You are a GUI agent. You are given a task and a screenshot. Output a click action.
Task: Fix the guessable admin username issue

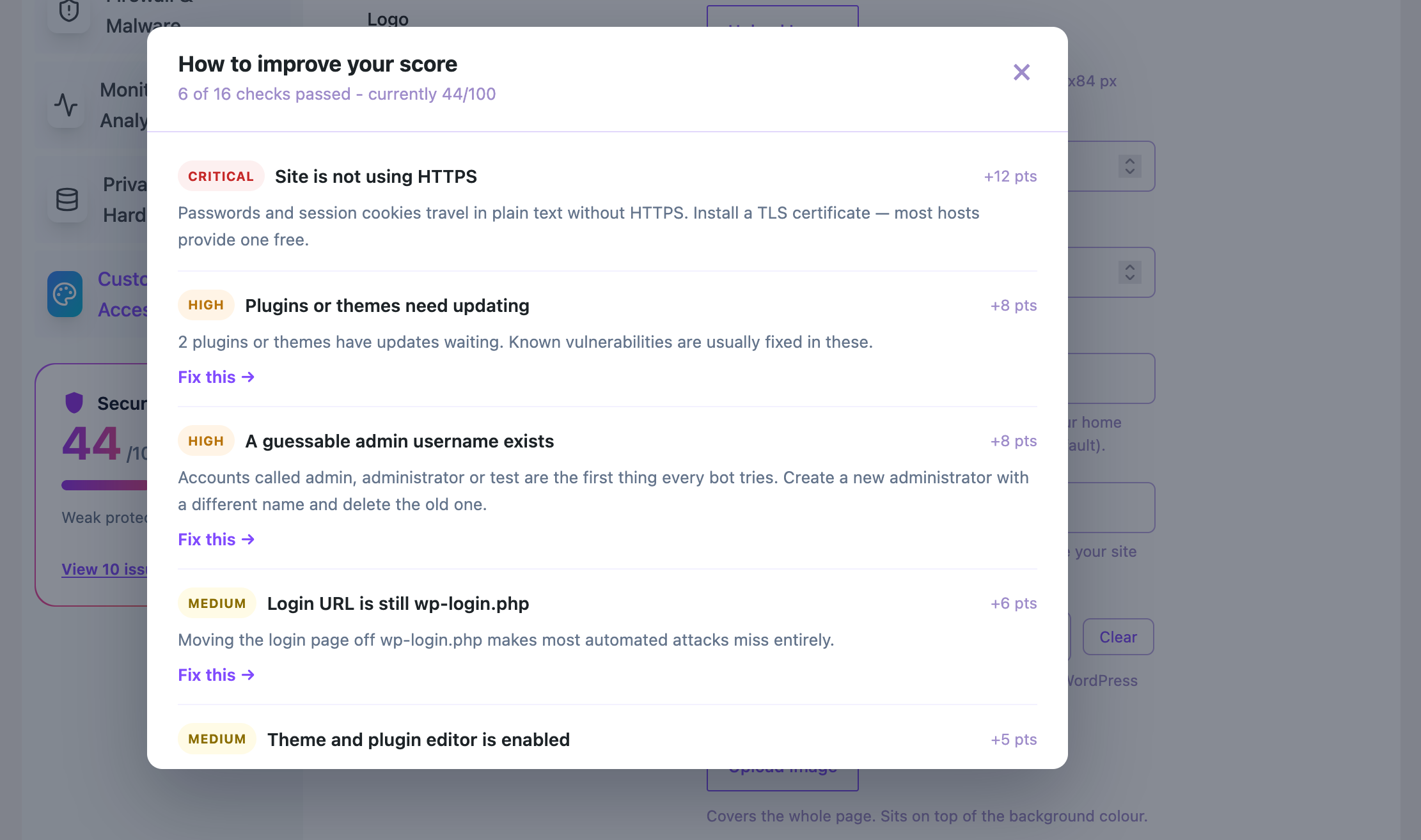tap(216, 540)
